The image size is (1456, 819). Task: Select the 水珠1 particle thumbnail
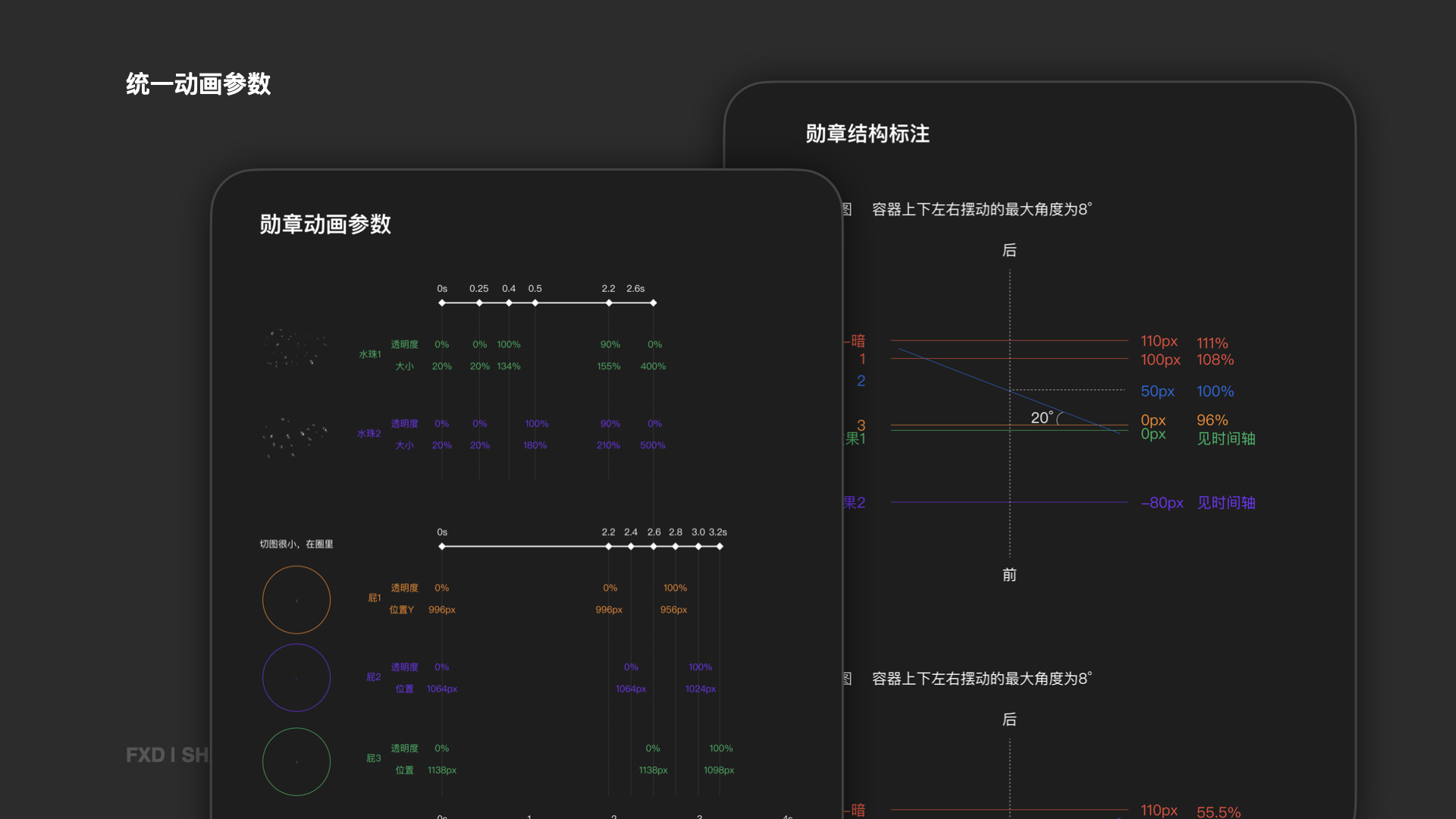coord(296,349)
